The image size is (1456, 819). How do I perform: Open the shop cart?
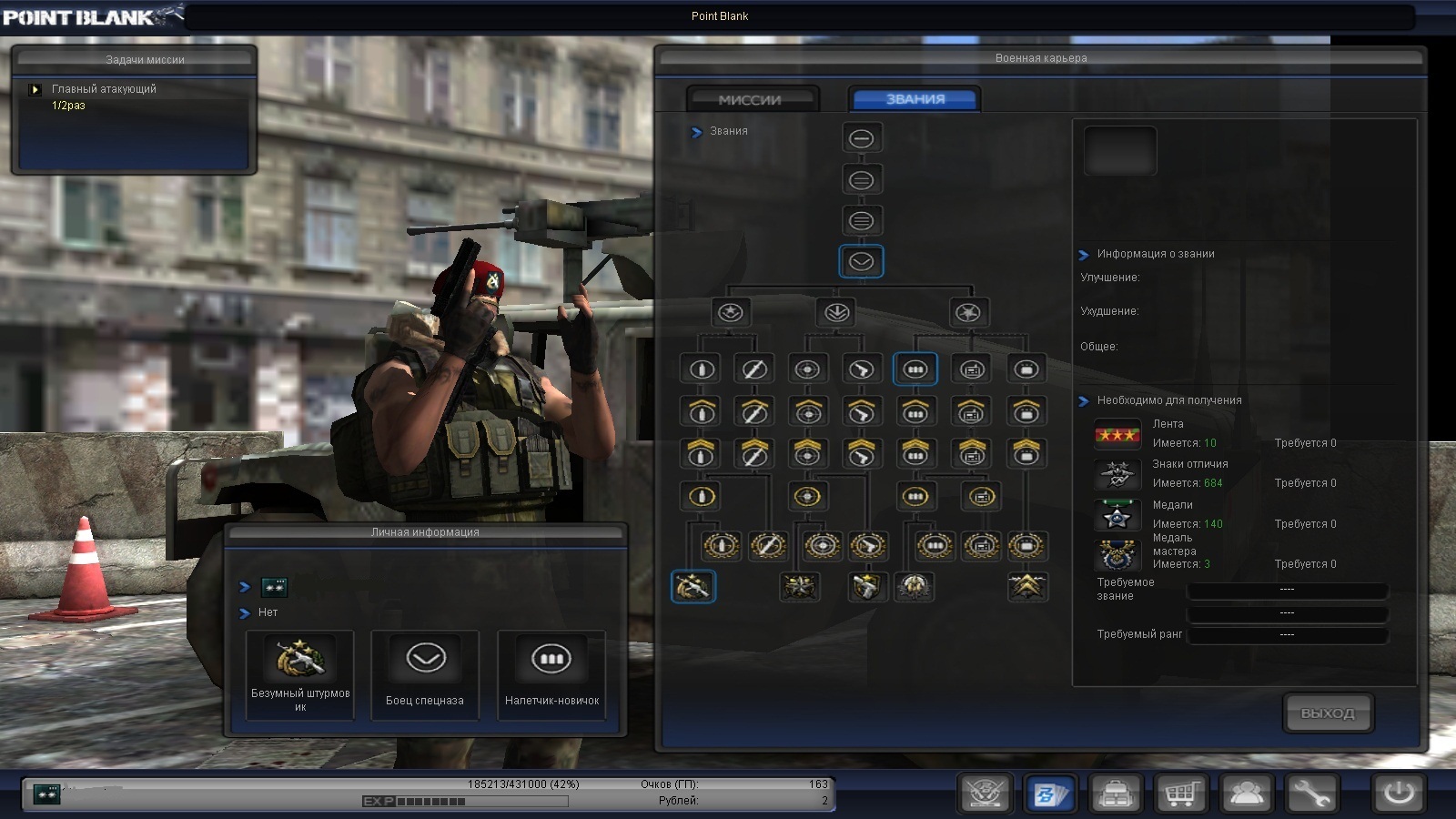(x=1180, y=794)
